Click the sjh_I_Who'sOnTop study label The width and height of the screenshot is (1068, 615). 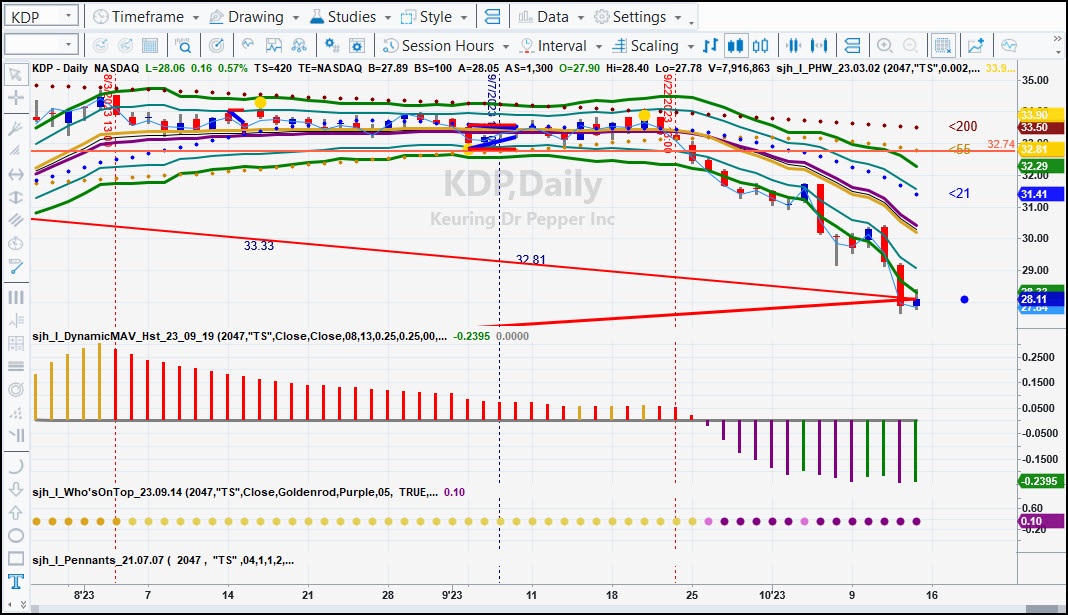click(x=234, y=492)
